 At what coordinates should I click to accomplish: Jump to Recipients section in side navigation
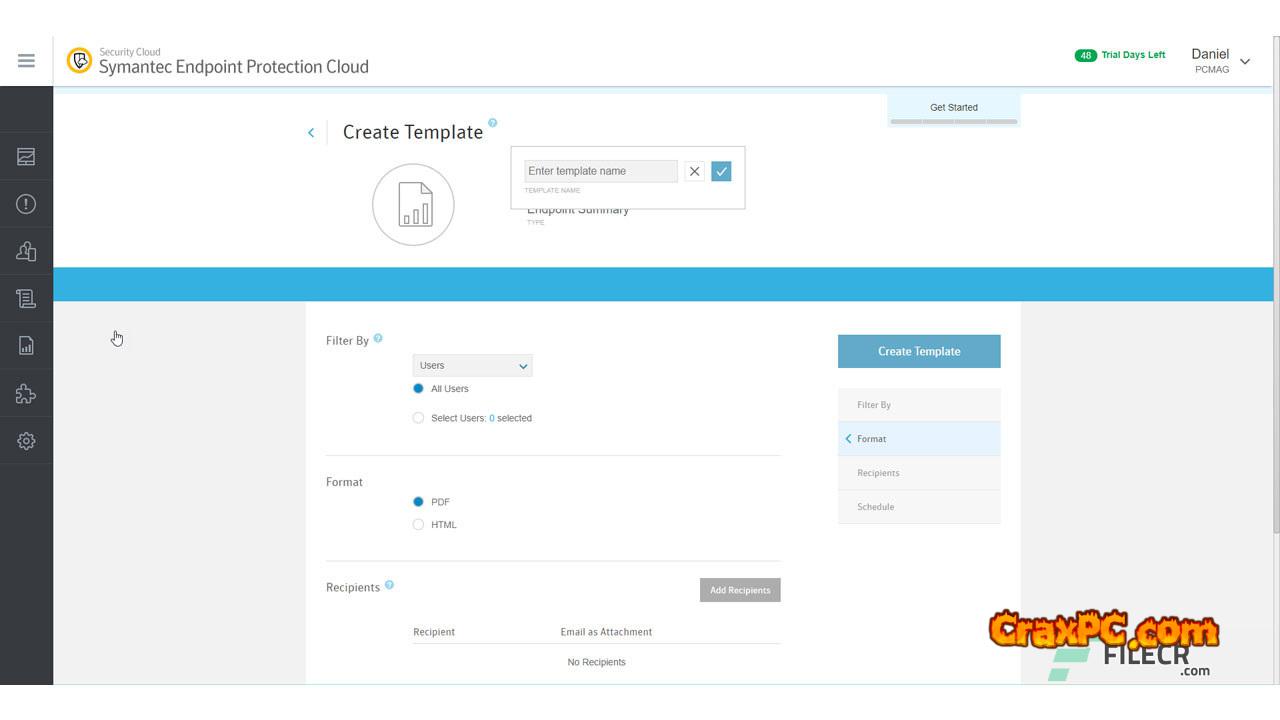coord(878,473)
